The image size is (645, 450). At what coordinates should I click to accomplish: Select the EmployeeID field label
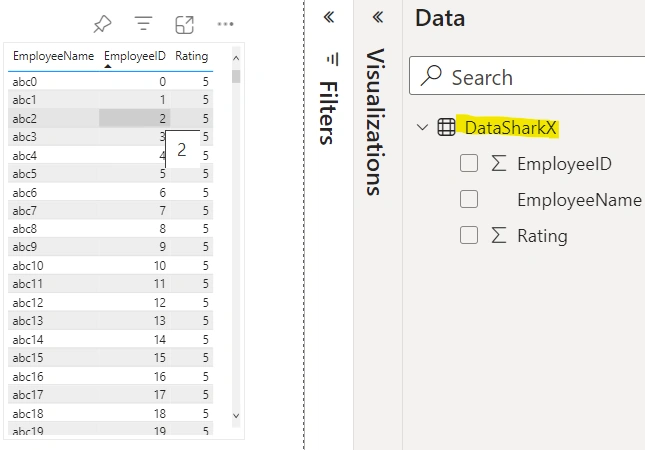click(564, 164)
